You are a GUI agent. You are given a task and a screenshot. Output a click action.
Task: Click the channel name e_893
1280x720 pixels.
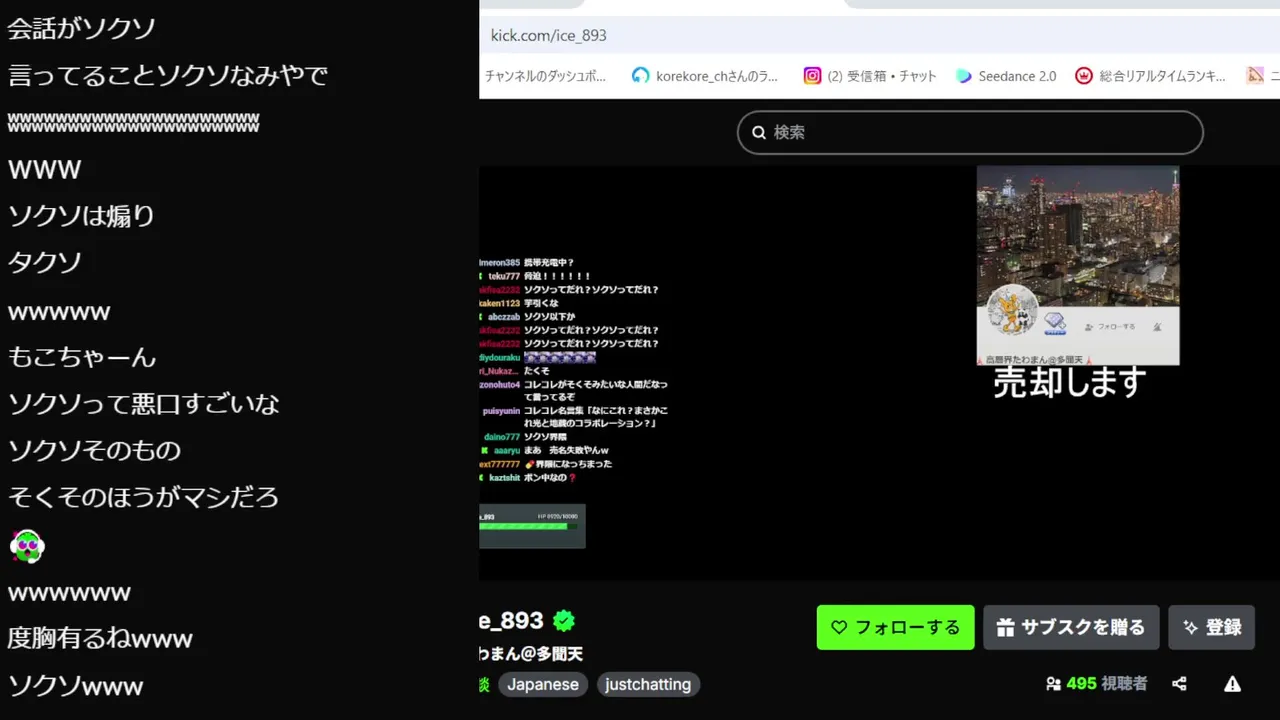click(x=511, y=621)
